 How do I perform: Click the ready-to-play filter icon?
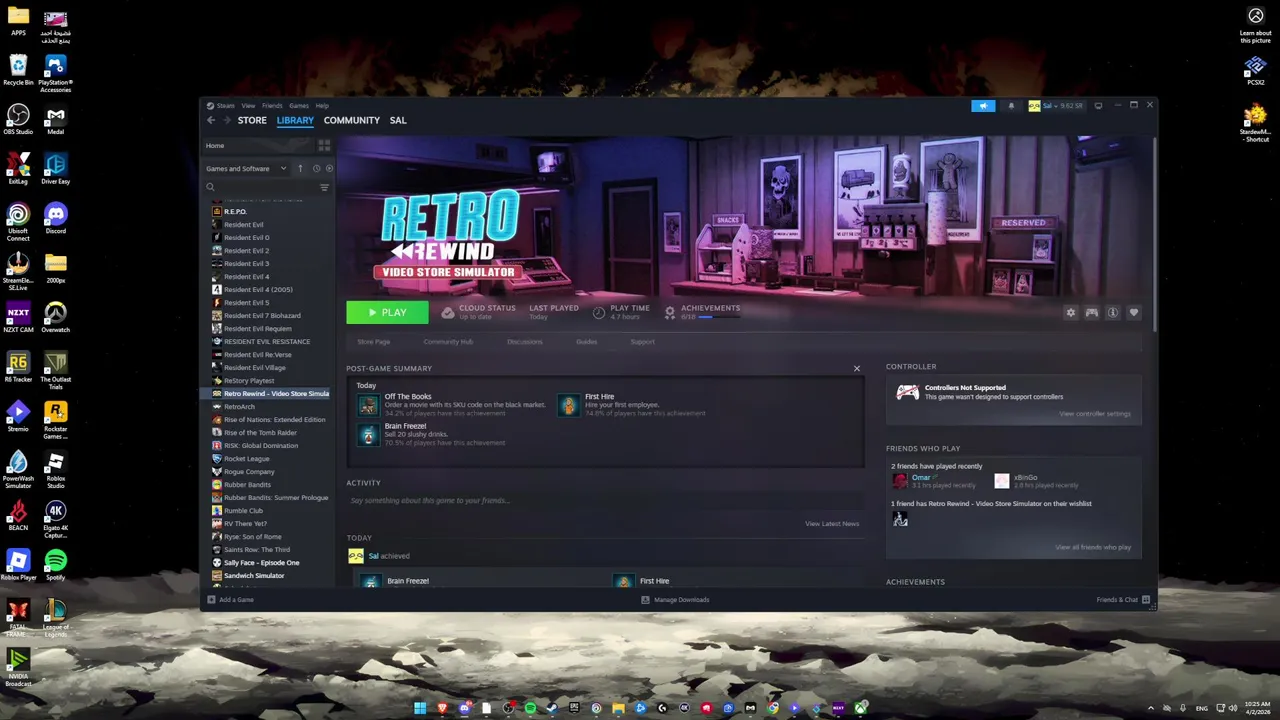[x=329, y=168]
